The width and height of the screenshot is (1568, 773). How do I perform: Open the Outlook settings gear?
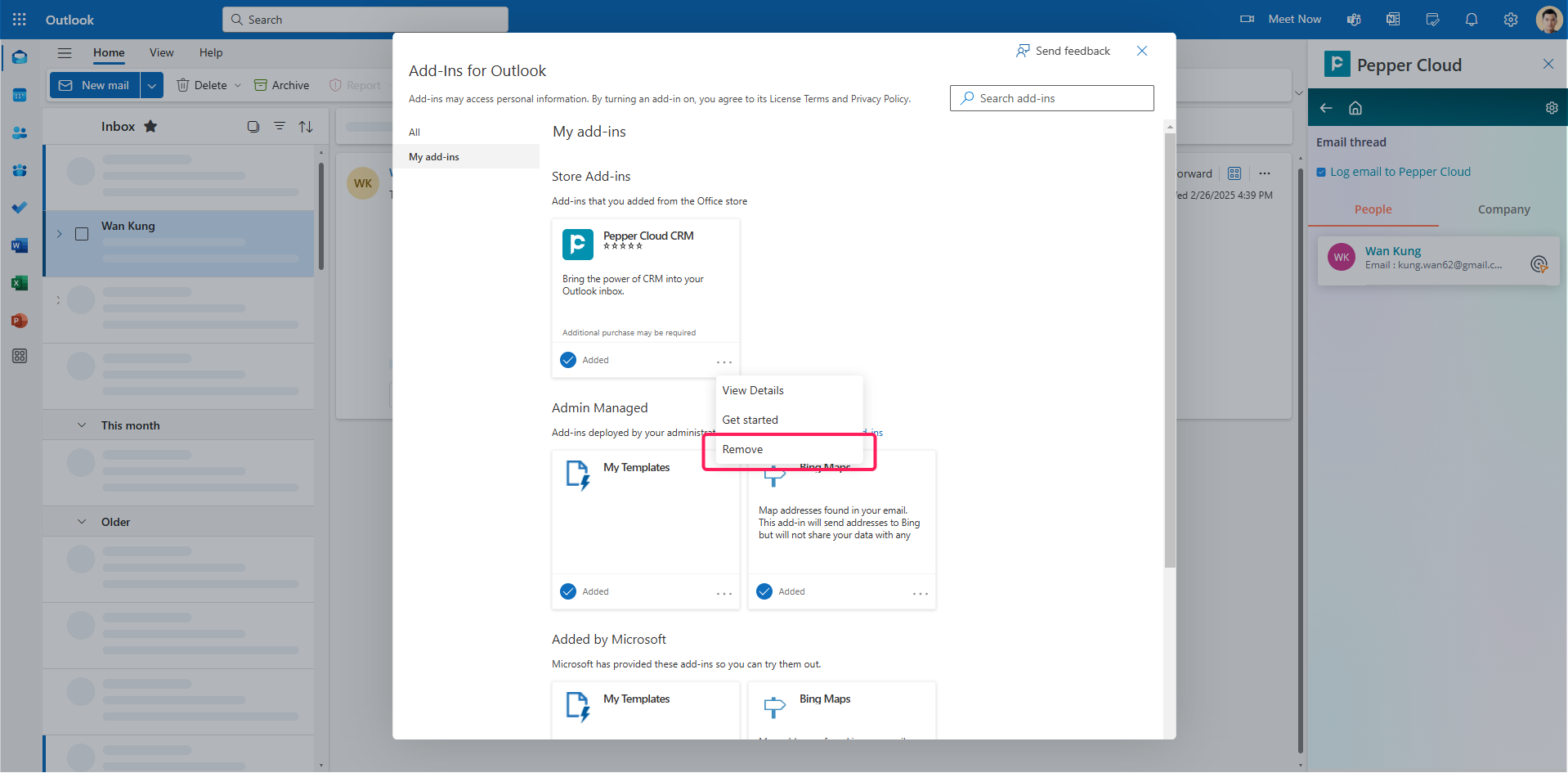pyautogui.click(x=1510, y=19)
